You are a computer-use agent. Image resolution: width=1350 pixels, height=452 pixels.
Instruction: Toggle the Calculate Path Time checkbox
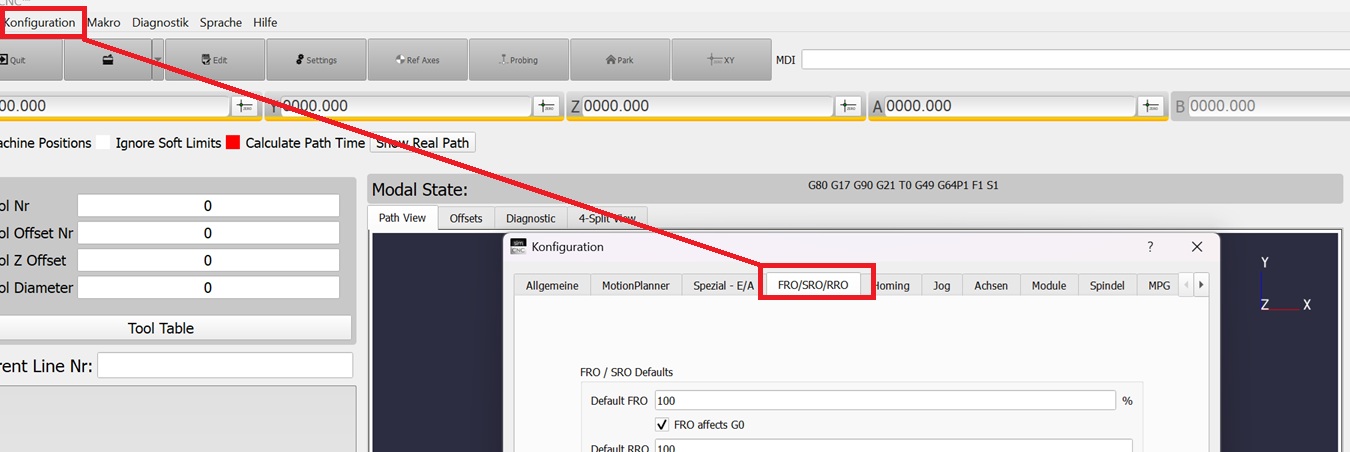click(233, 143)
